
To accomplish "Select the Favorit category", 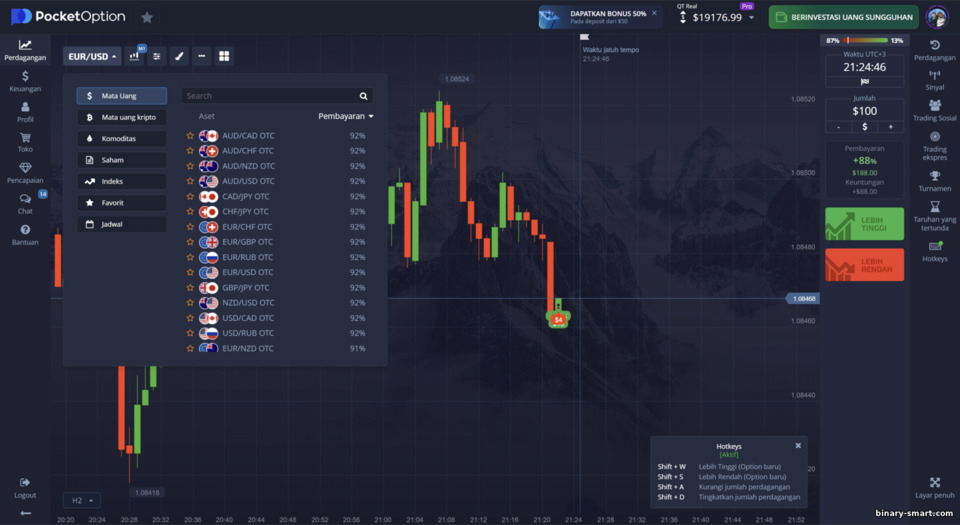I will coord(121,203).
